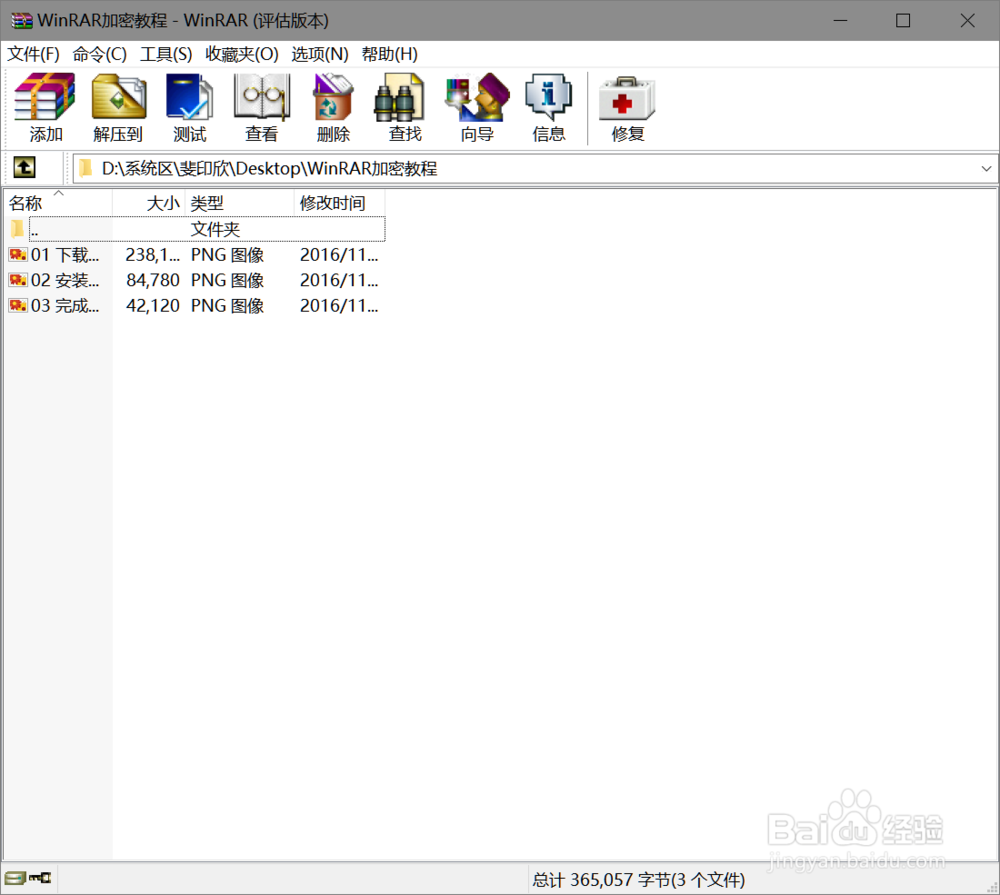This screenshot has height=895, width=1000.
Task: Click PNG 图像 type of 01 下载 row
Action: [228, 255]
